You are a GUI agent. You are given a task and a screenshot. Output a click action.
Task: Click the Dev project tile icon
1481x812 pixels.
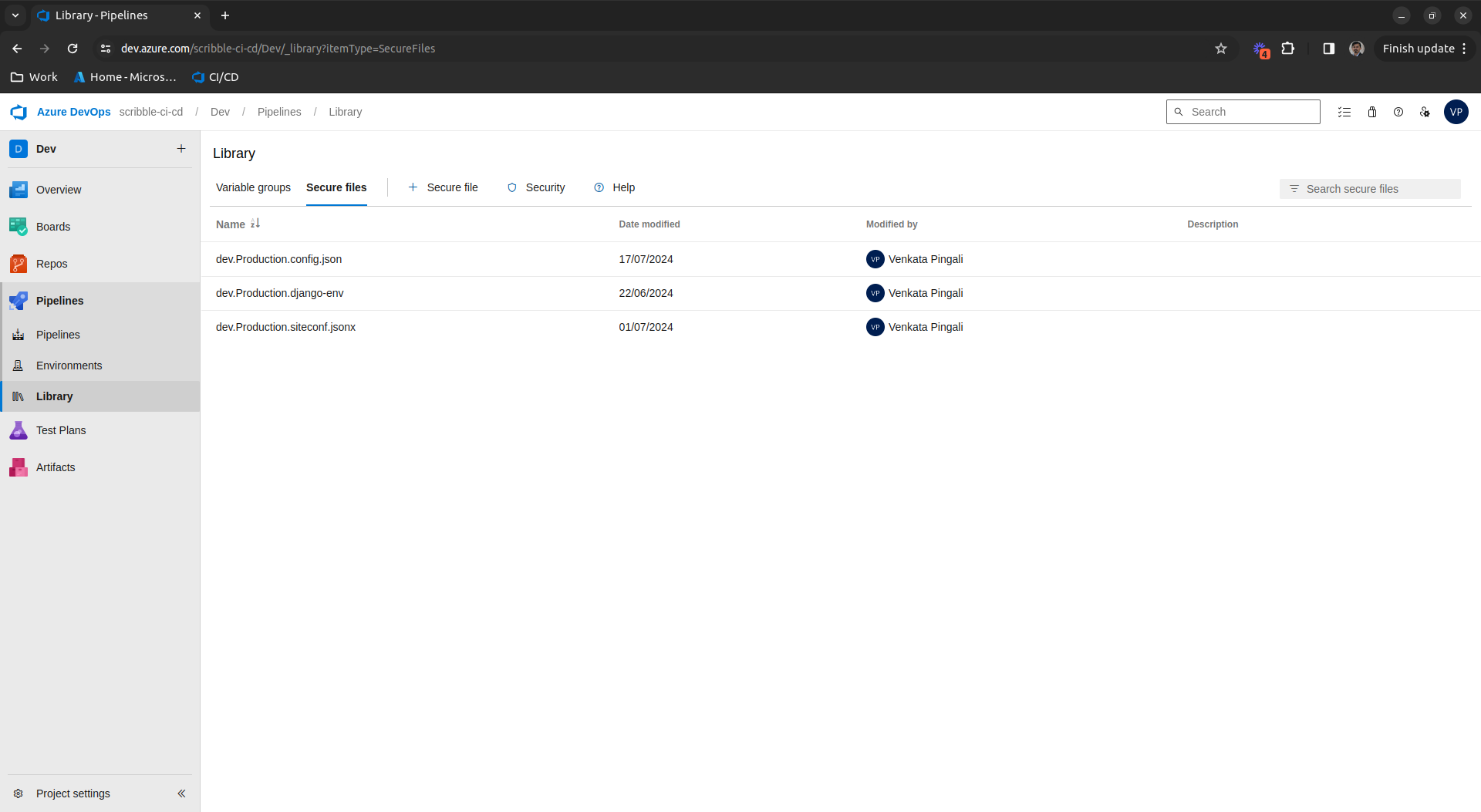point(19,149)
